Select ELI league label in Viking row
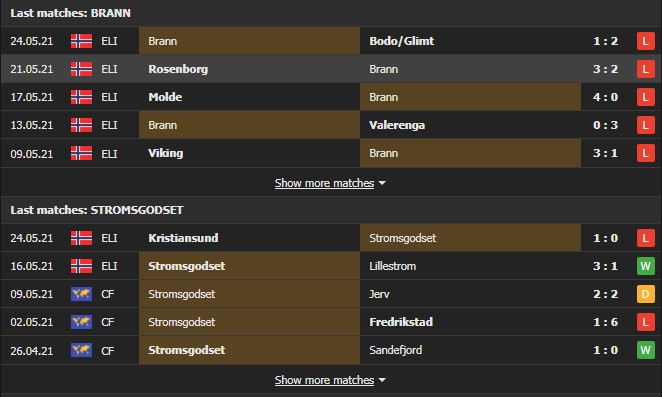 pos(109,154)
